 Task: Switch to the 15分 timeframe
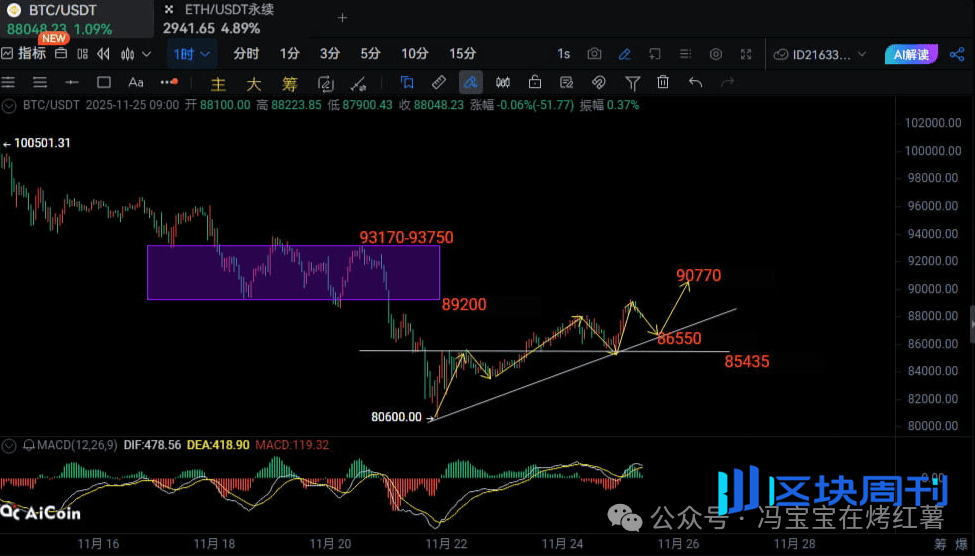pos(463,54)
